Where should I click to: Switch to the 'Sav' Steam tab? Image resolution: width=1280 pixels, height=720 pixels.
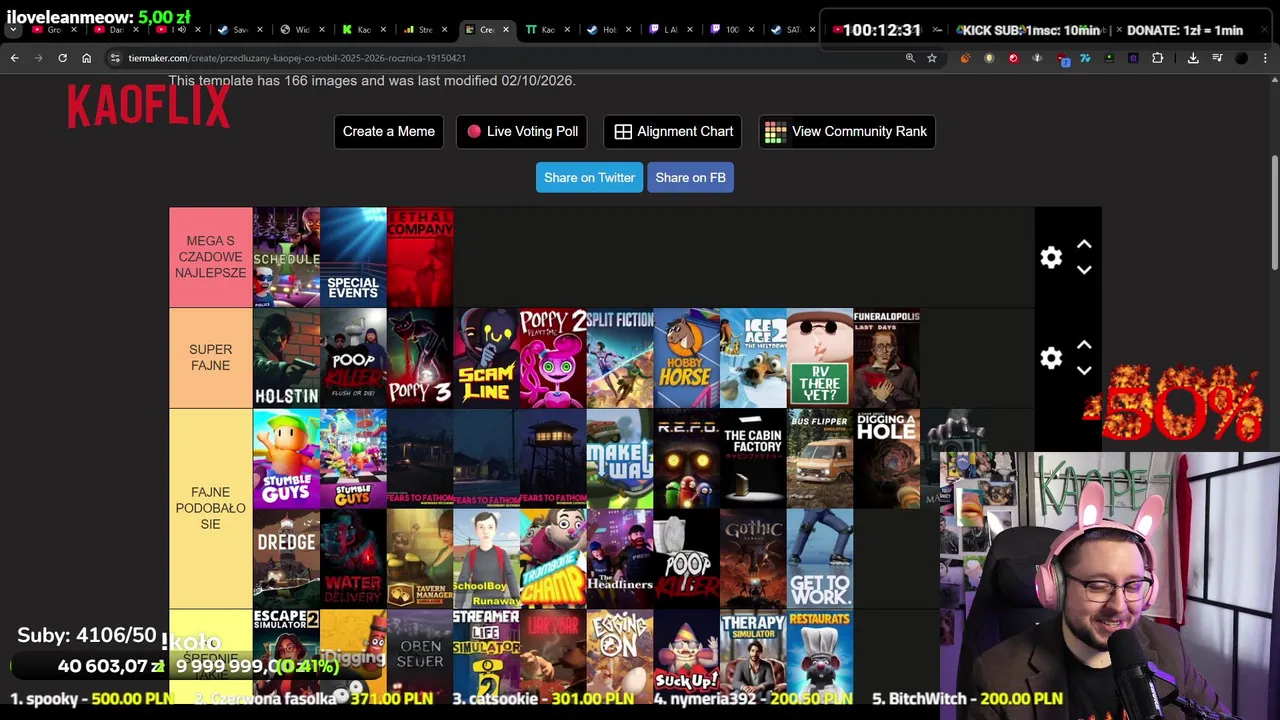[240, 30]
